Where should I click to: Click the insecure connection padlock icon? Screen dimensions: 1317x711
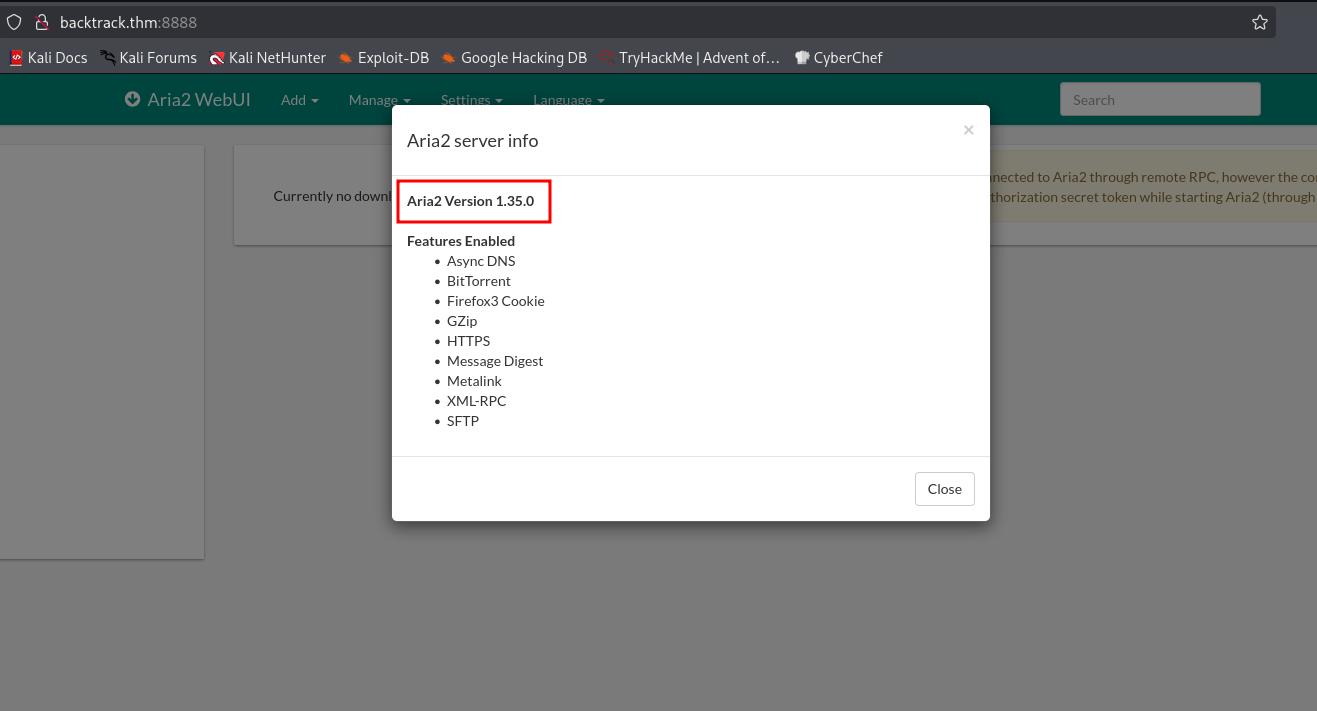pos(41,22)
